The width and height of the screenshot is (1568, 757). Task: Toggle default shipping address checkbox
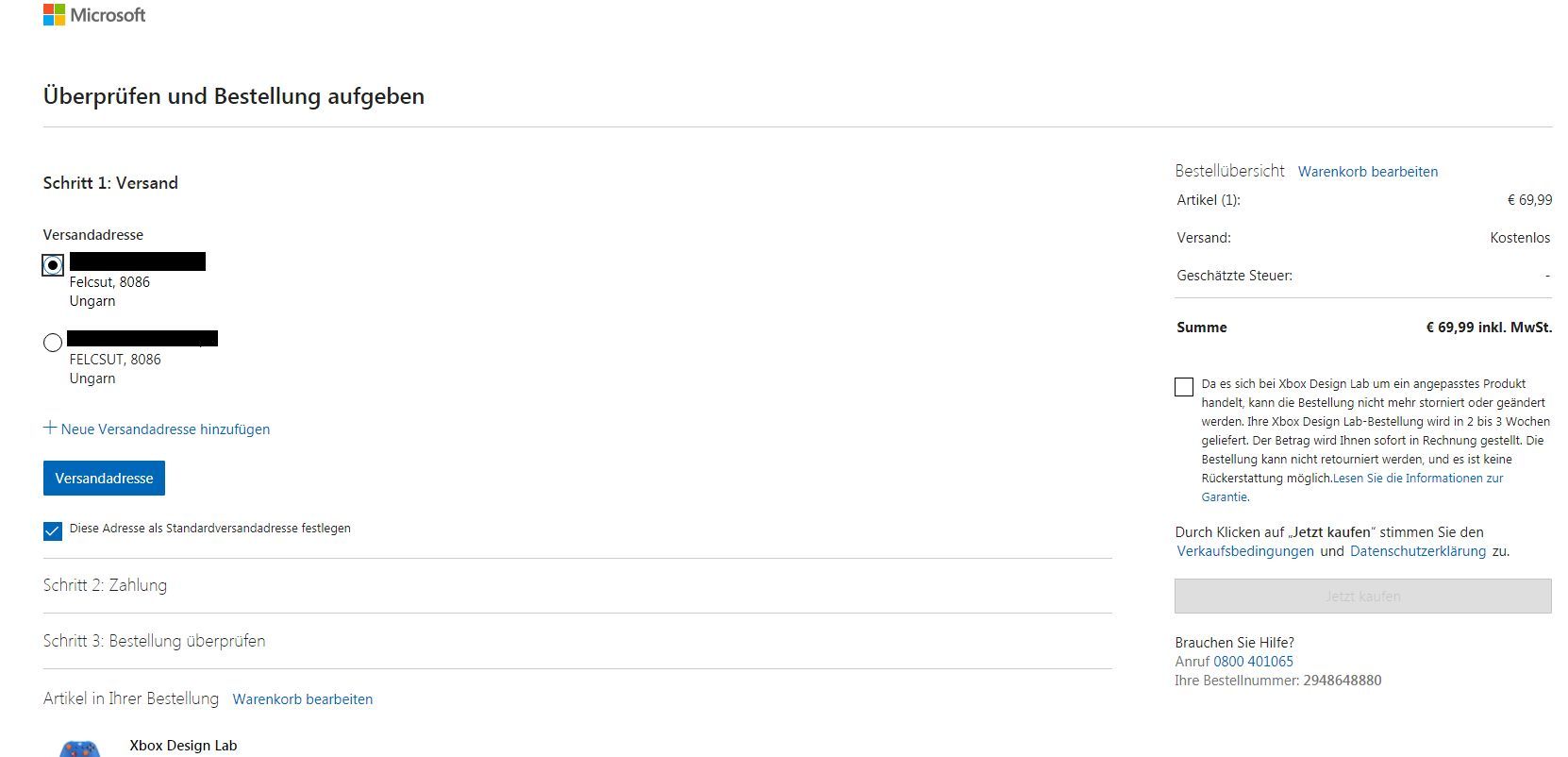(53, 531)
